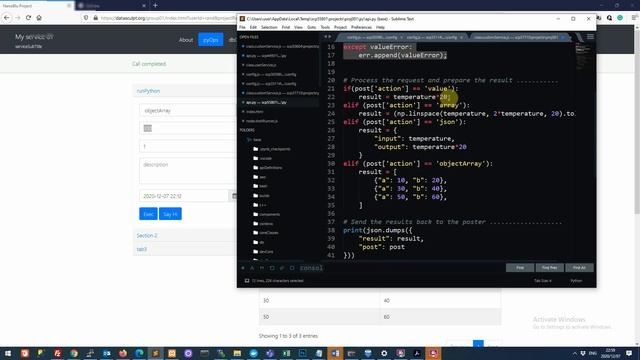640x360 pixels.
Task: Open tab3 on web page
Action: pyautogui.click(x=142, y=249)
